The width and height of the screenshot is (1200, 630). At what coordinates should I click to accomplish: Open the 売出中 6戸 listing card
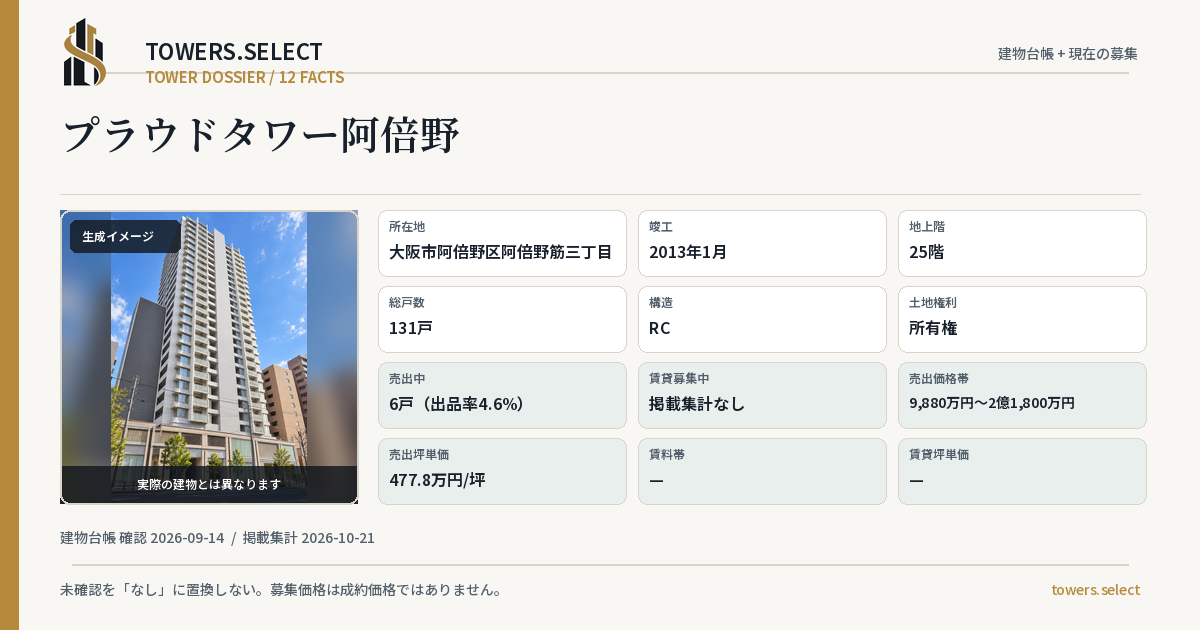[502, 395]
